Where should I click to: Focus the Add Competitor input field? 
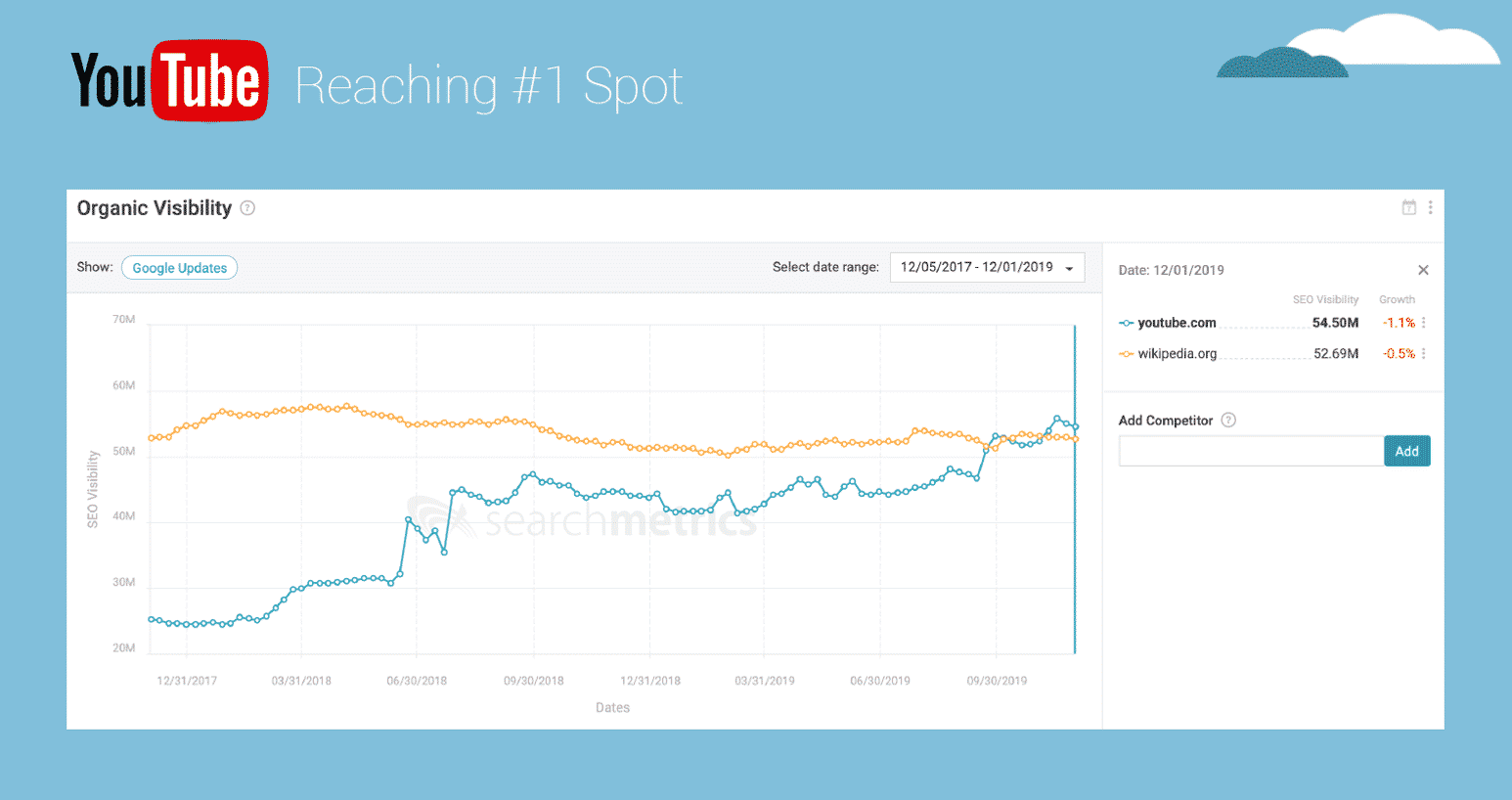[x=1251, y=451]
